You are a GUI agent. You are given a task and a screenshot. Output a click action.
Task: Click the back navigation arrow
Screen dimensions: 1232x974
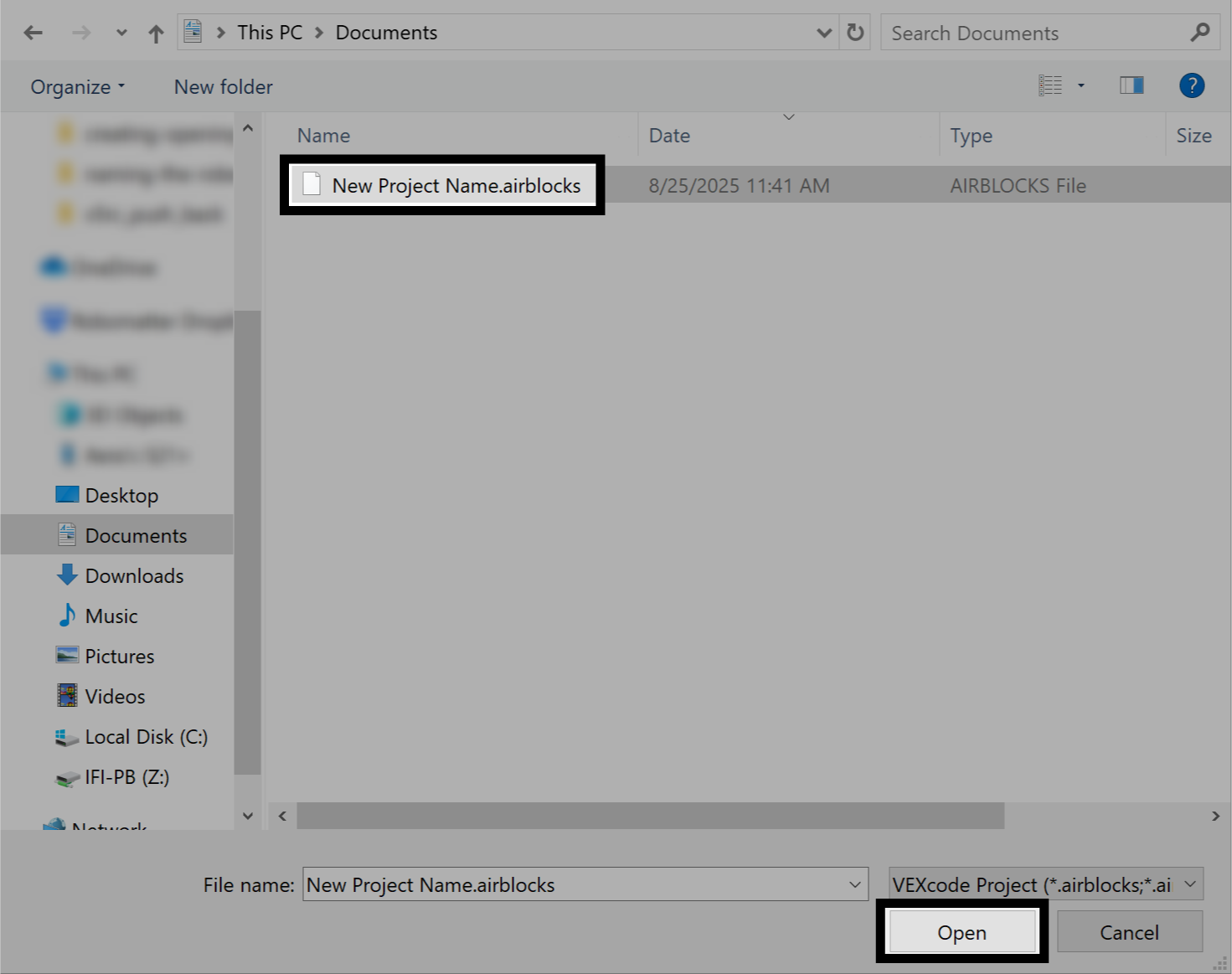click(33, 32)
